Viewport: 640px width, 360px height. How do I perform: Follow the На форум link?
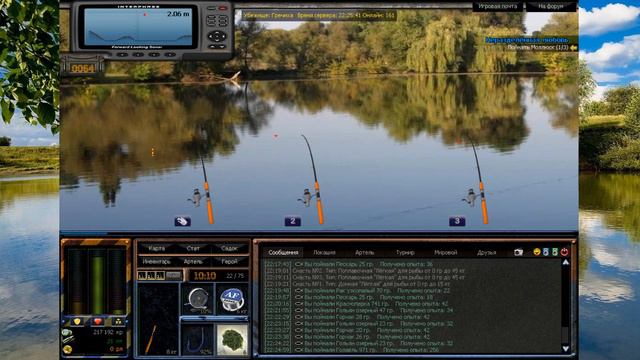(551, 7)
